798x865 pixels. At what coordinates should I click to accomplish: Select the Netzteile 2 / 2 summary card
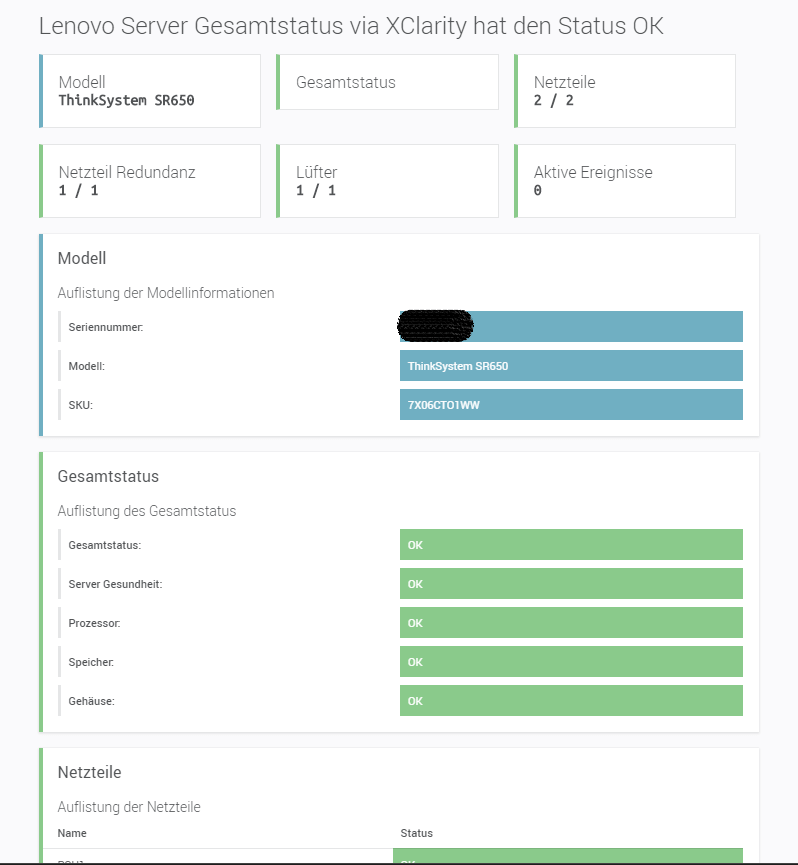click(625, 91)
